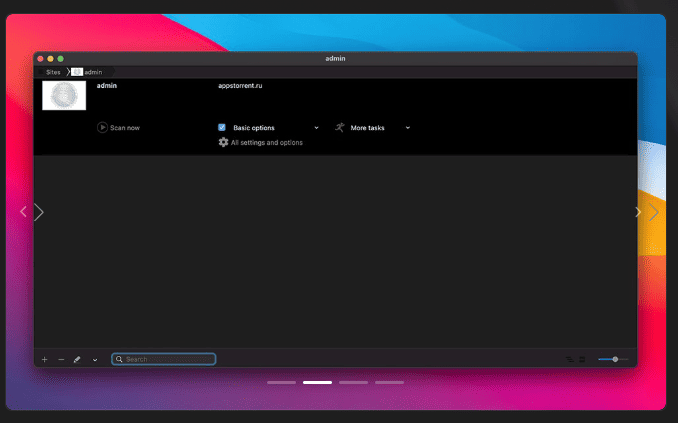Start a scan with Scan now
678x423 pixels.
118,128
